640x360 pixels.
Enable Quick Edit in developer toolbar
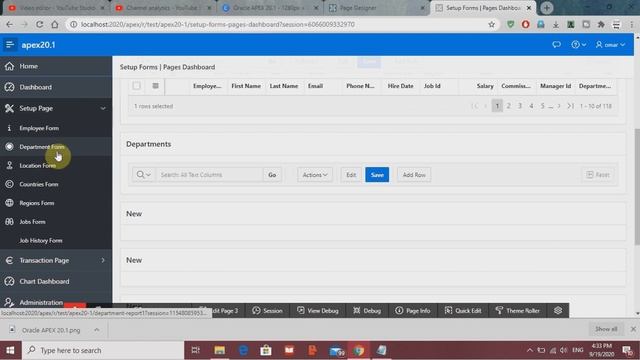click(x=463, y=311)
